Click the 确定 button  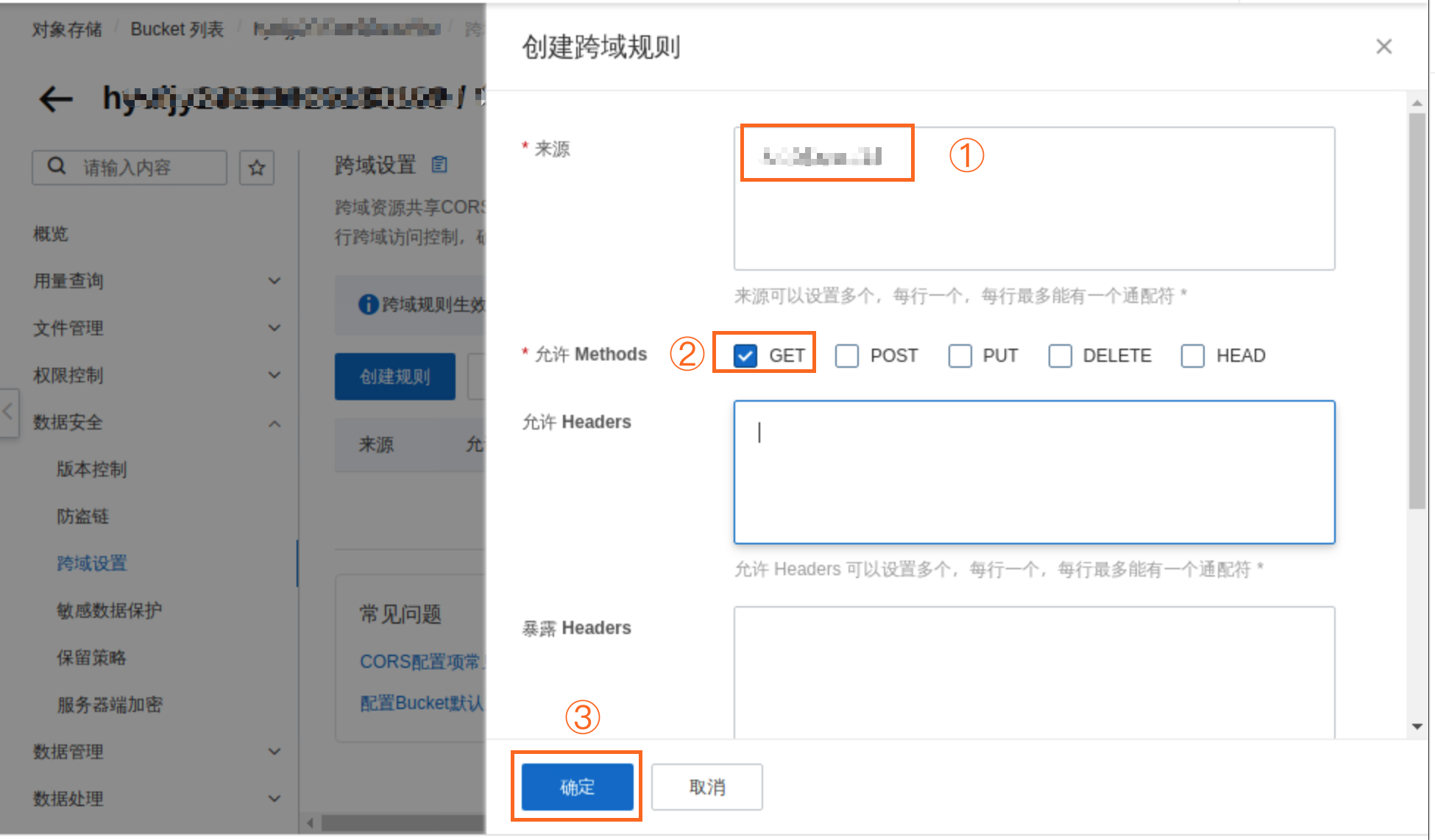(x=577, y=787)
